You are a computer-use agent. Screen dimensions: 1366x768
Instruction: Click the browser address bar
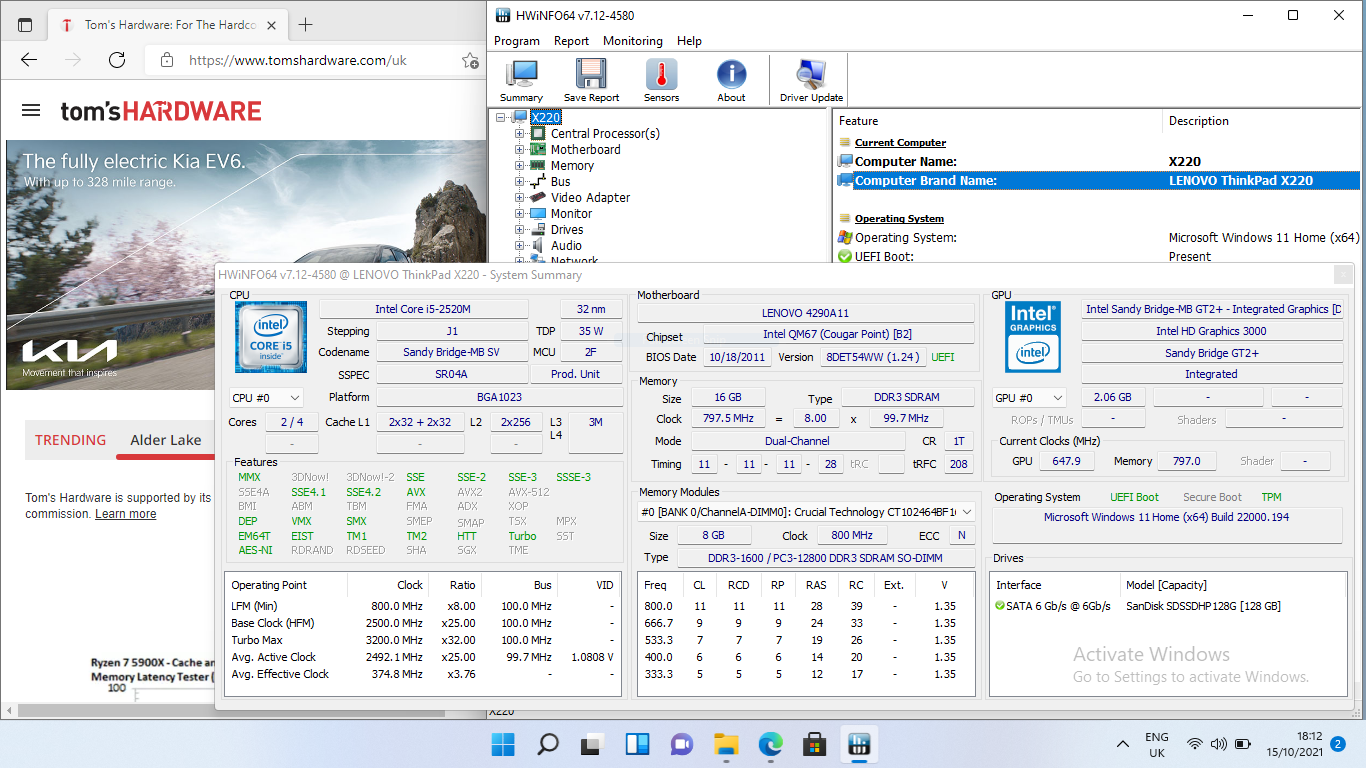pos(300,60)
